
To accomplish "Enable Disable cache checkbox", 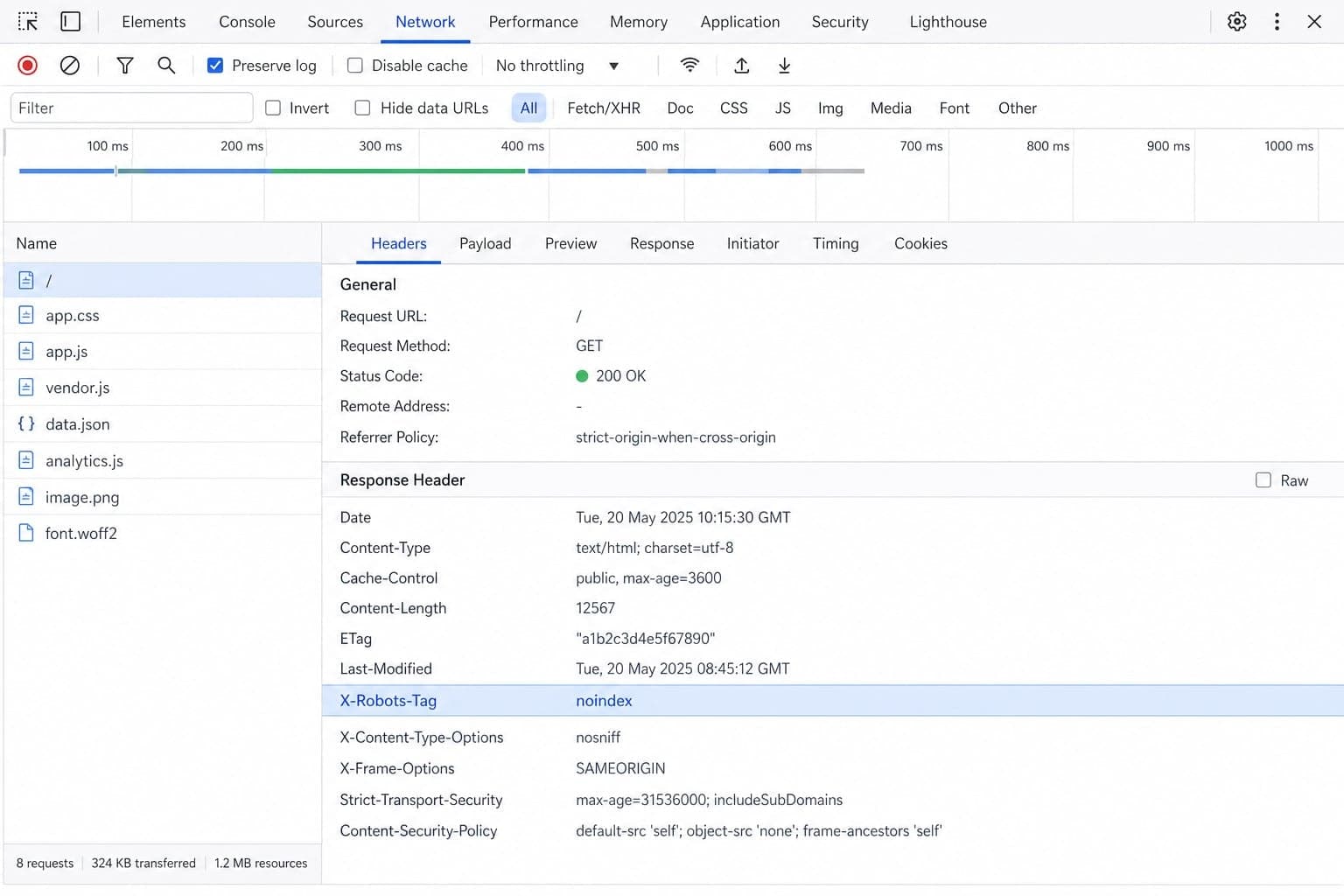I will 355,66.
